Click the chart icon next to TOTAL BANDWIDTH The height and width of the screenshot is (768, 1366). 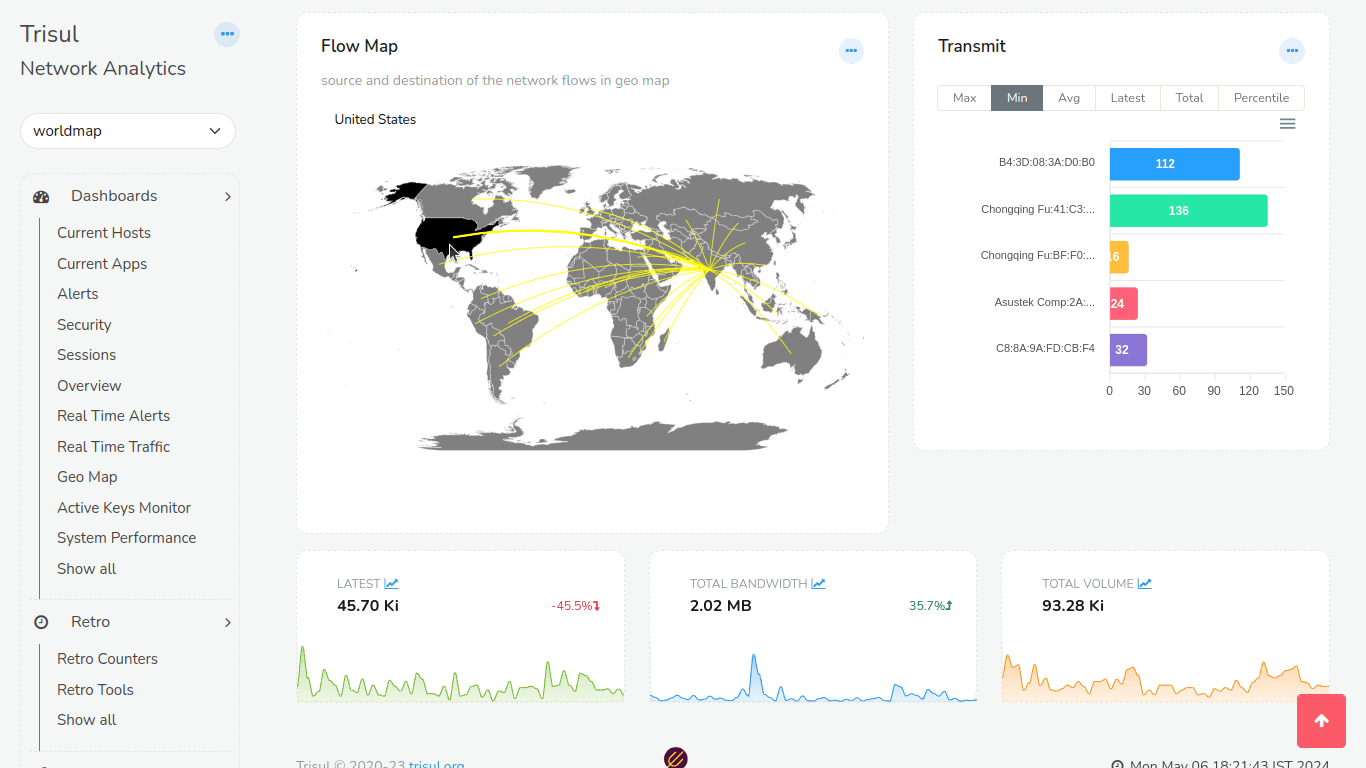(x=818, y=582)
